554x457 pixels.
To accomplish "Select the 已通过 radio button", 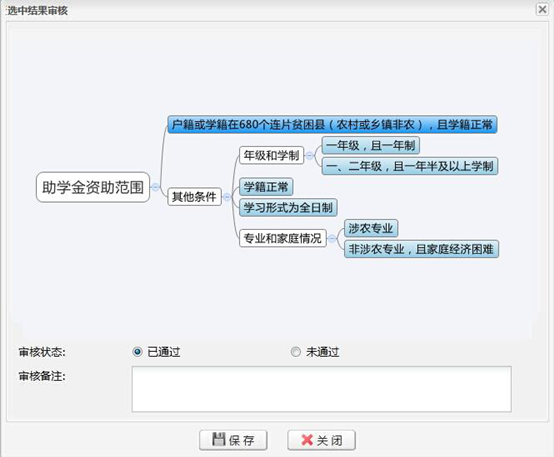I will coord(137,352).
